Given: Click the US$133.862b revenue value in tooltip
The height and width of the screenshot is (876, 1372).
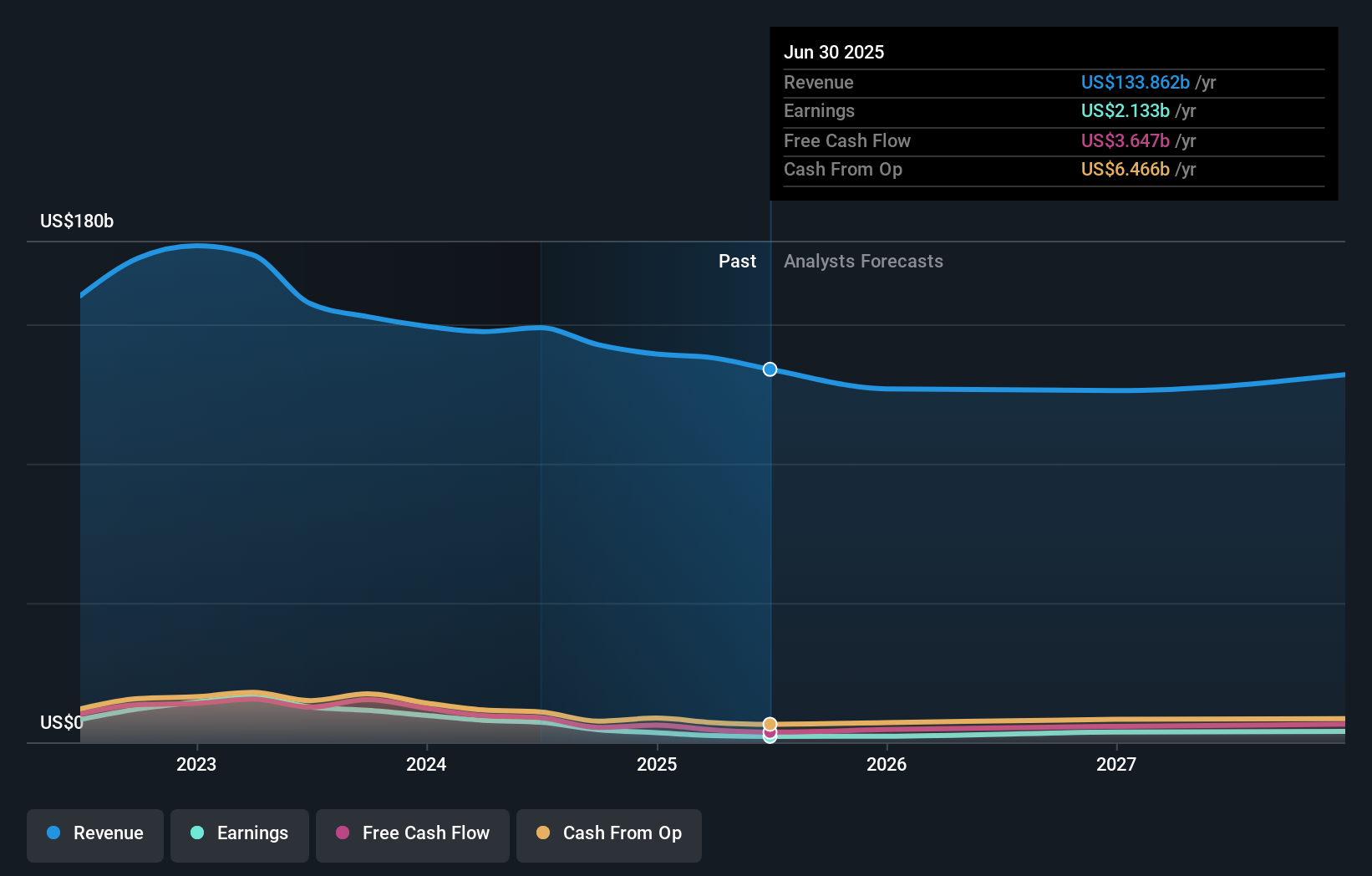Looking at the screenshot, I should (1136, 83).
